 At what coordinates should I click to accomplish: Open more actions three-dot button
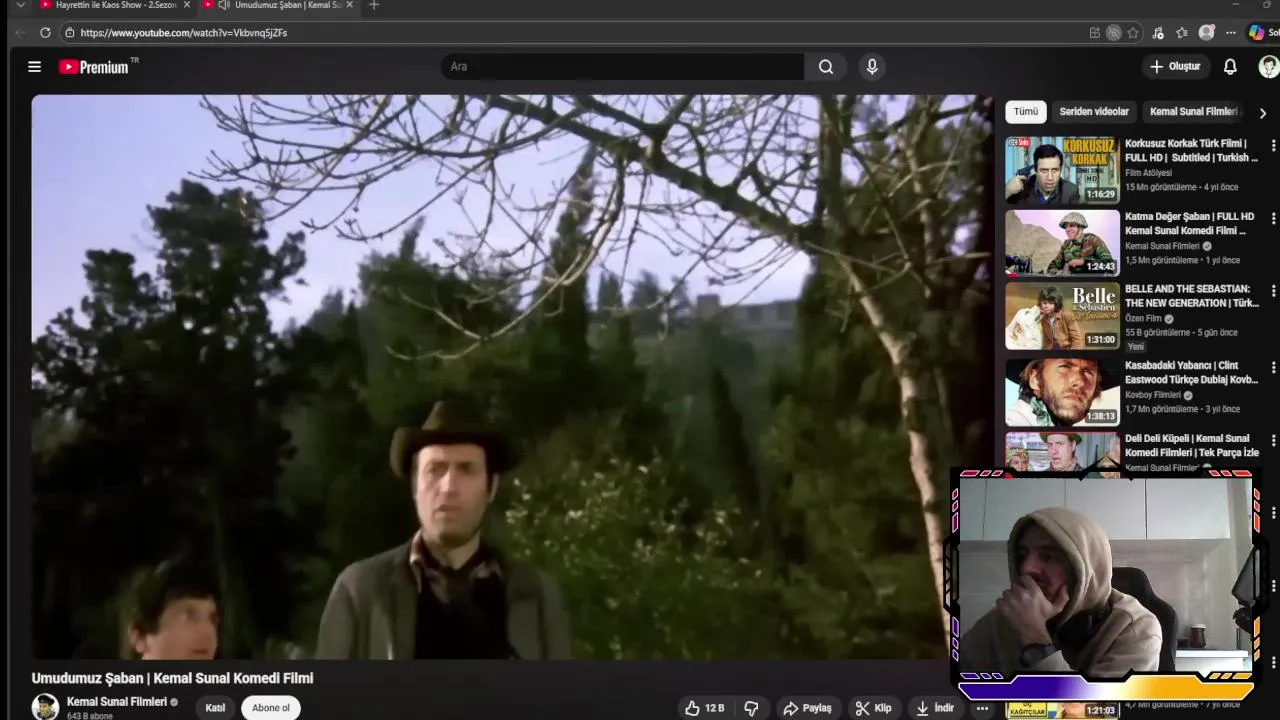982,708
